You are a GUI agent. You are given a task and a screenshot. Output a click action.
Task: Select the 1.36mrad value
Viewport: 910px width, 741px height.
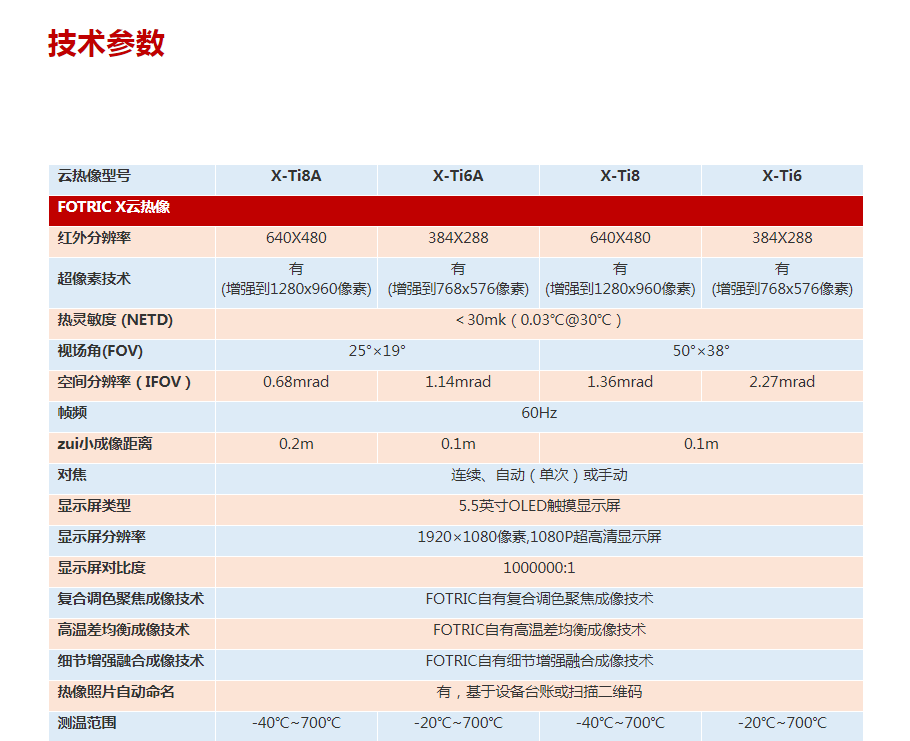[620, 382]
